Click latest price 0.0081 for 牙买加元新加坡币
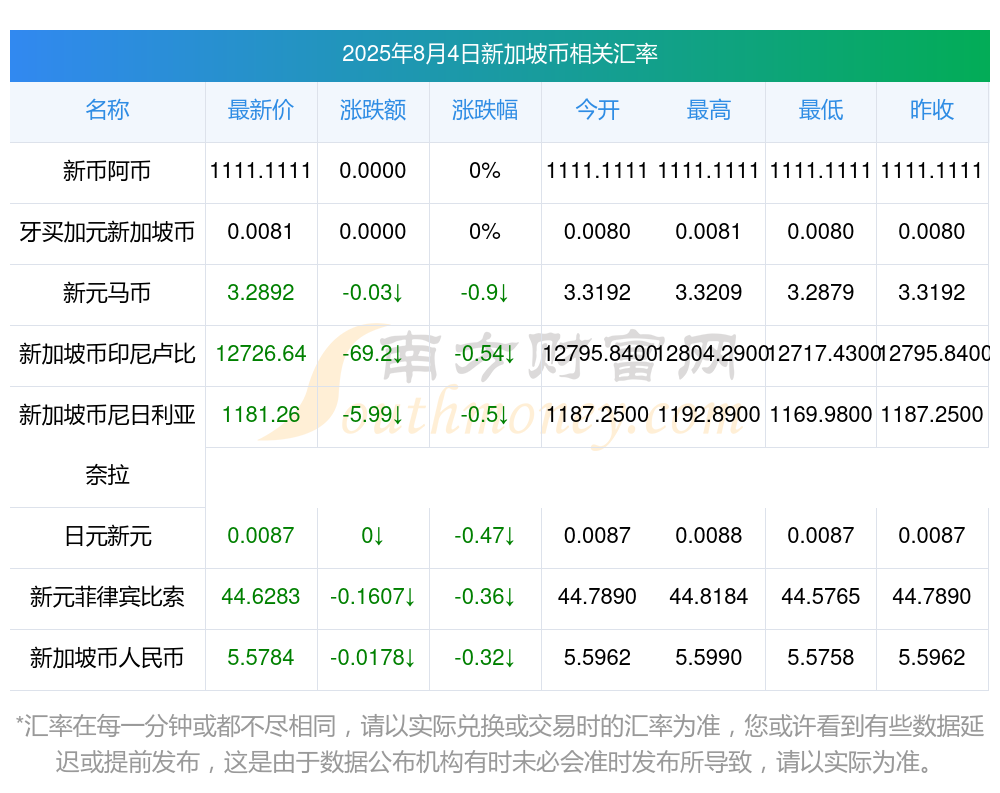Screen dimensions: 1000x793 (260, 232)
